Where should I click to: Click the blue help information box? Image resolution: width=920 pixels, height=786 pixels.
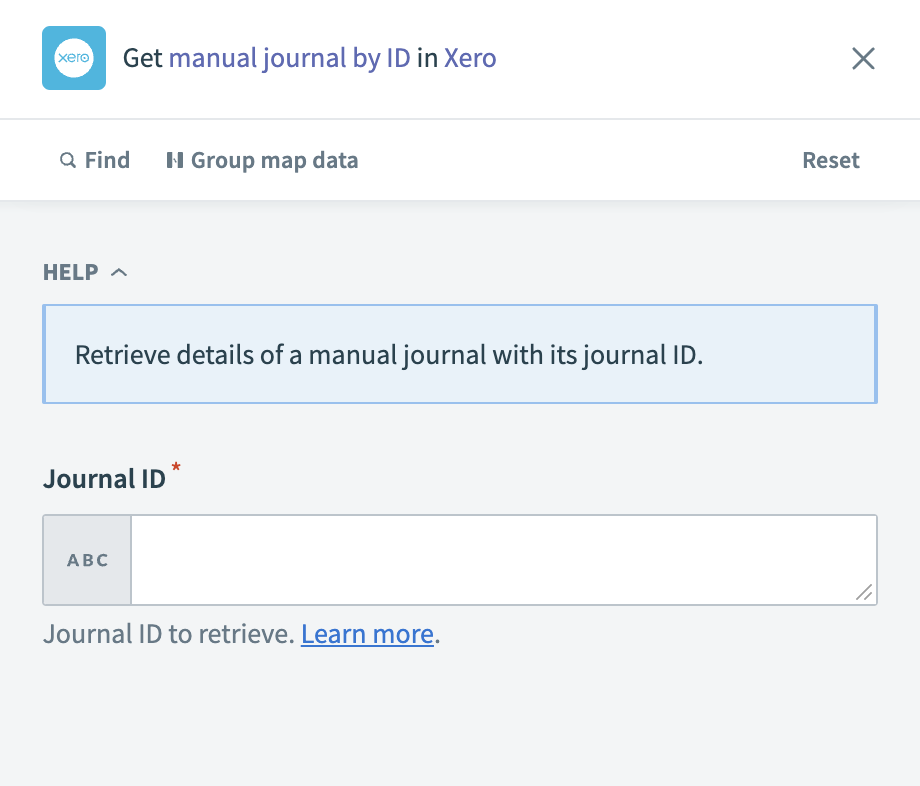click(460, 354)
